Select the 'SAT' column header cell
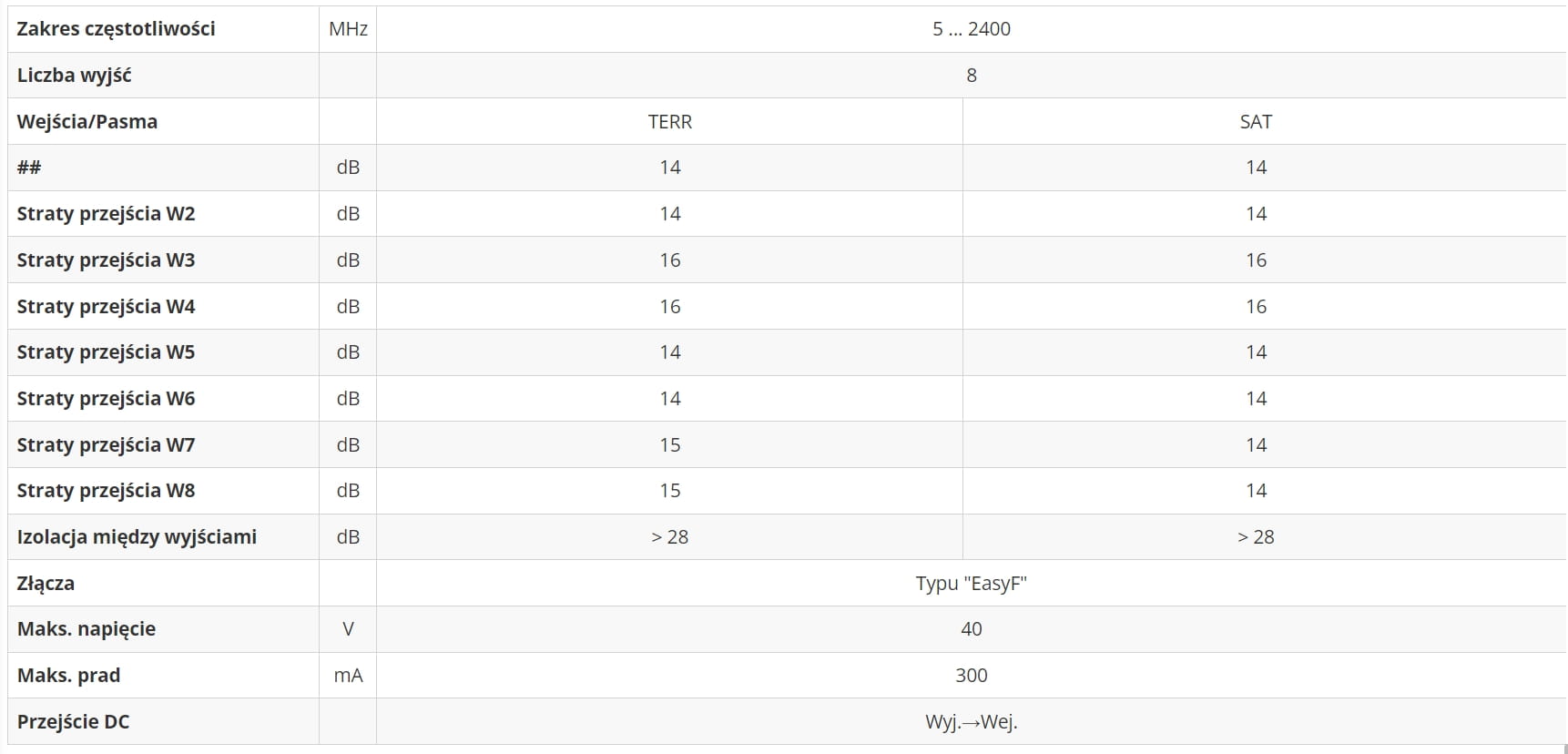 point(1256,122)
